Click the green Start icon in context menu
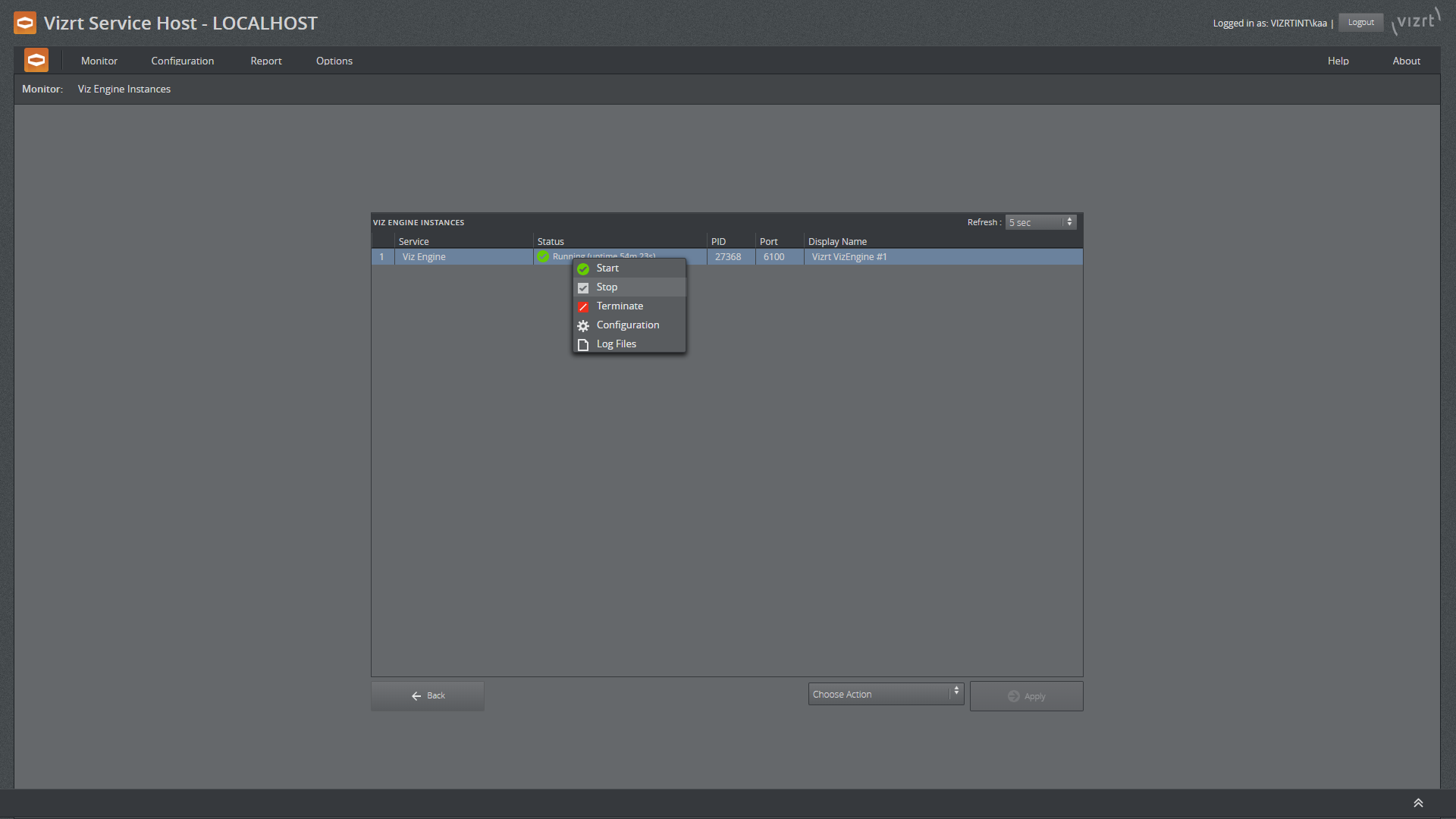The width and height of the screenshot is (1456, 819). pos(583,268)
